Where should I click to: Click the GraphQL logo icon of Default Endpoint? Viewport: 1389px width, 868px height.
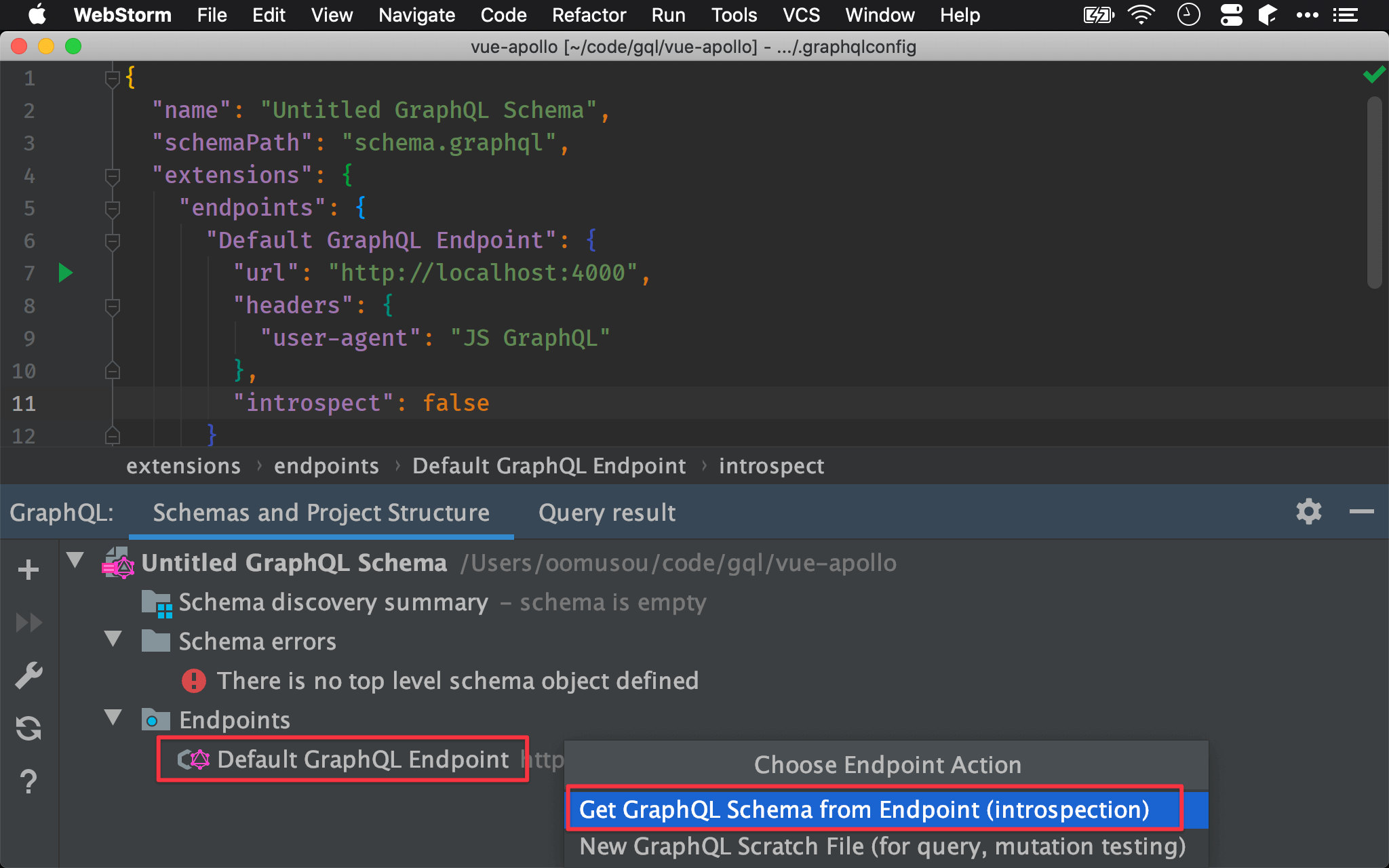pos(194,759)
